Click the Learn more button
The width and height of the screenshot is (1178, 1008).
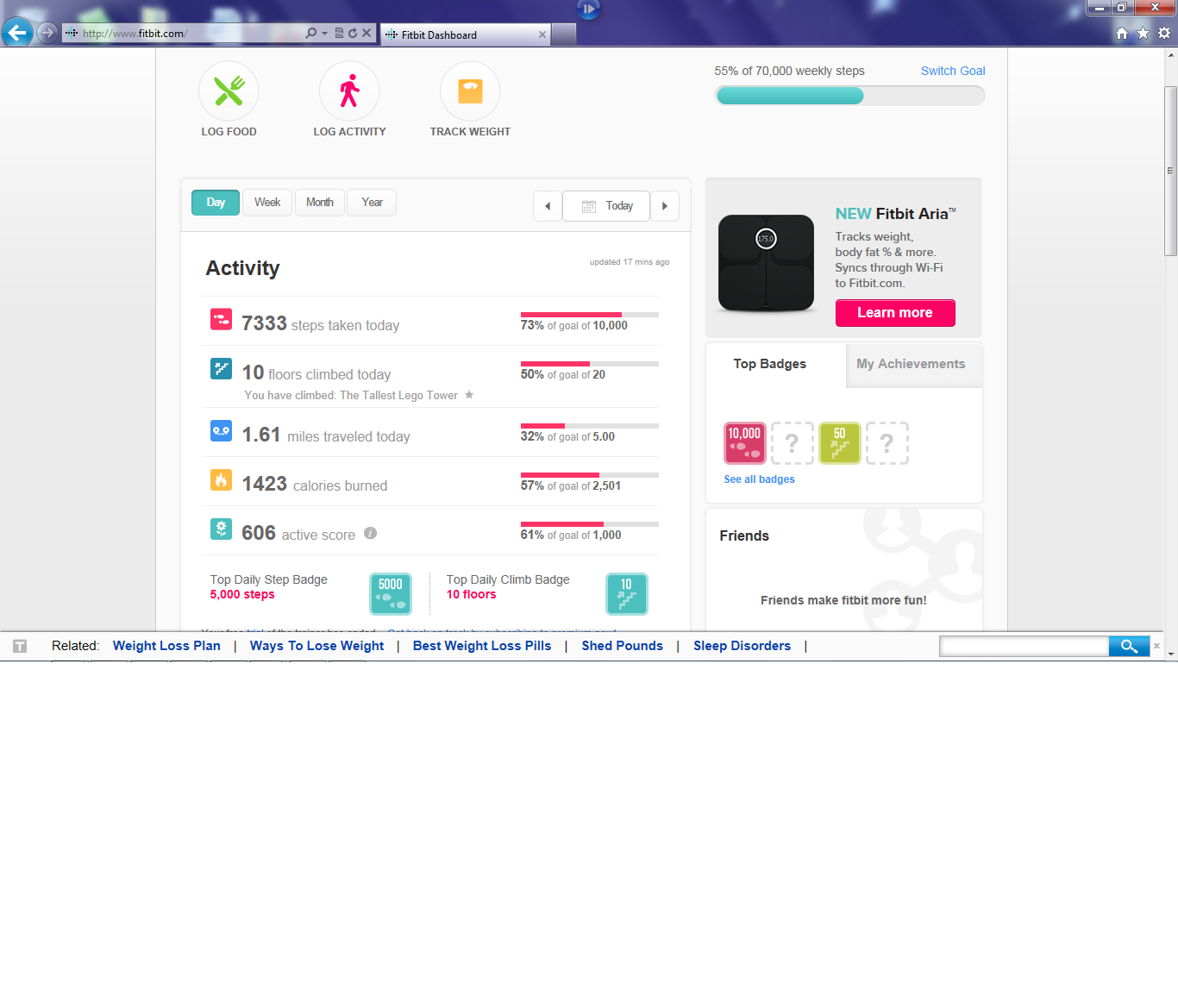[x=895, y=313]
